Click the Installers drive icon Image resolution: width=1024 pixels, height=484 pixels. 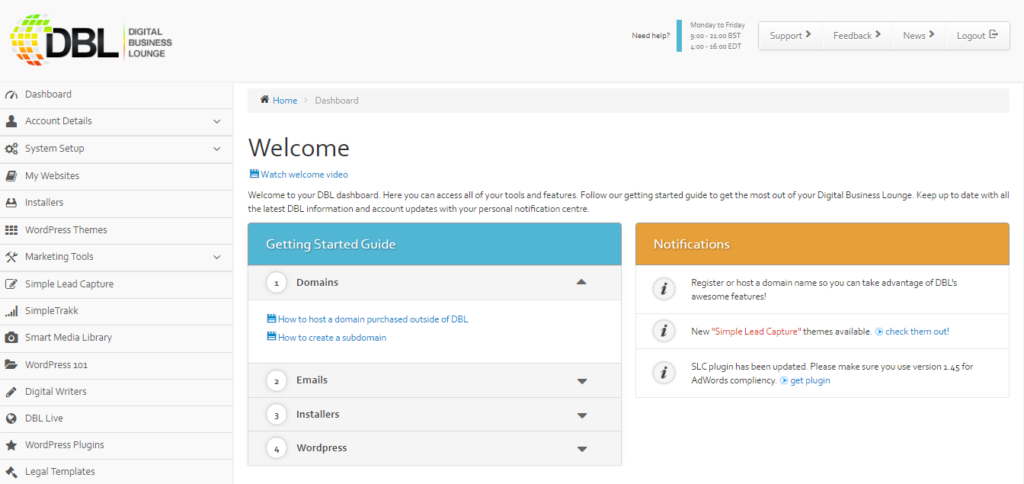11,203
